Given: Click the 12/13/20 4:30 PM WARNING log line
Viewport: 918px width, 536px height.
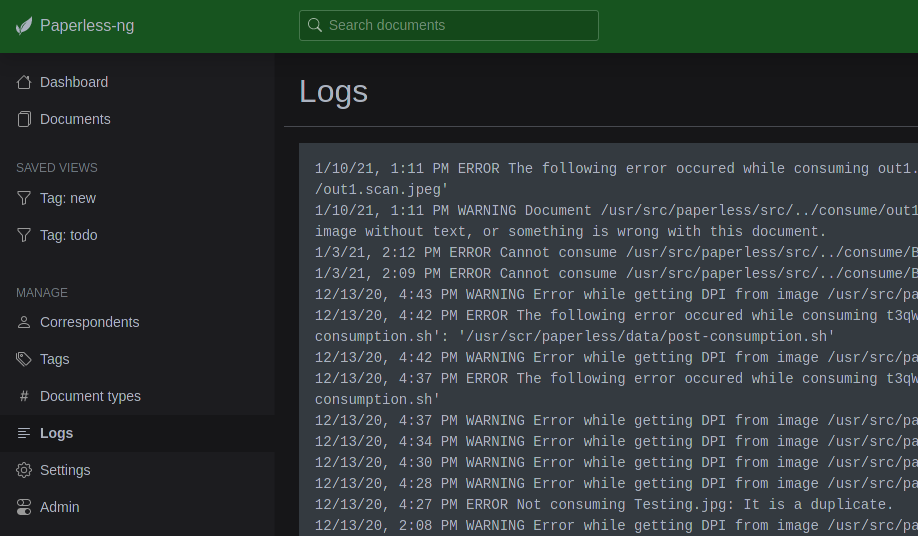Looking at the screenshot, I should 616,463.
